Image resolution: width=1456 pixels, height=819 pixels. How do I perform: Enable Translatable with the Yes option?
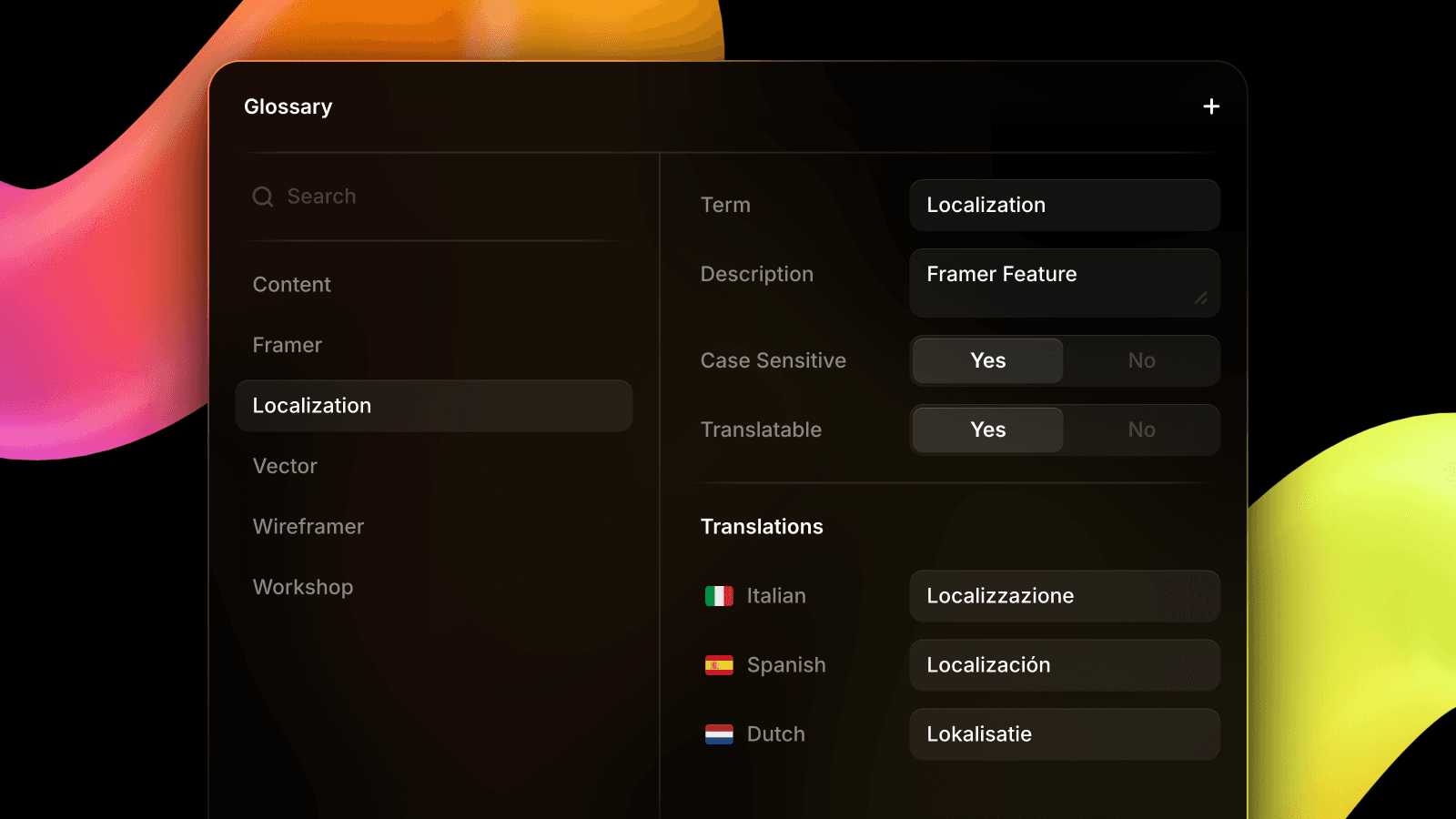pos(987,430)
